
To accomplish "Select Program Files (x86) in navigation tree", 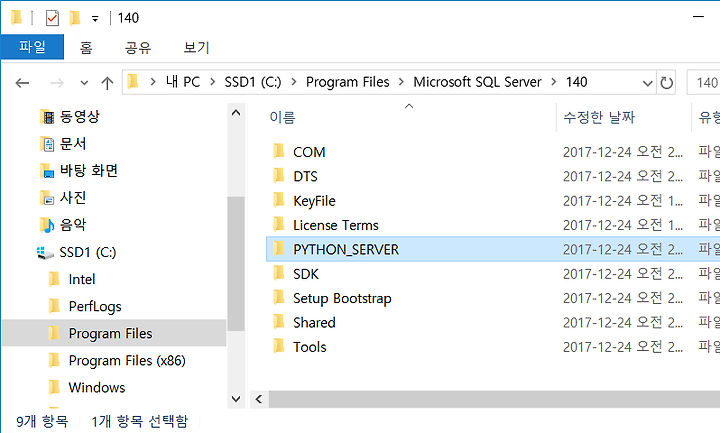I will pyautogui.click(x=127, y=360).
